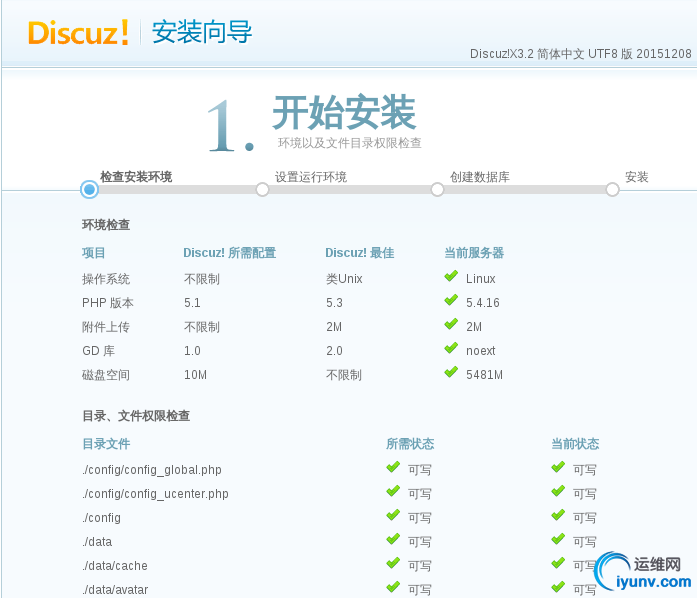Click the 目录、文件权限检查 section heading
Screen dimensions: 697x598
pyautogui.click(x=136, y=416)
